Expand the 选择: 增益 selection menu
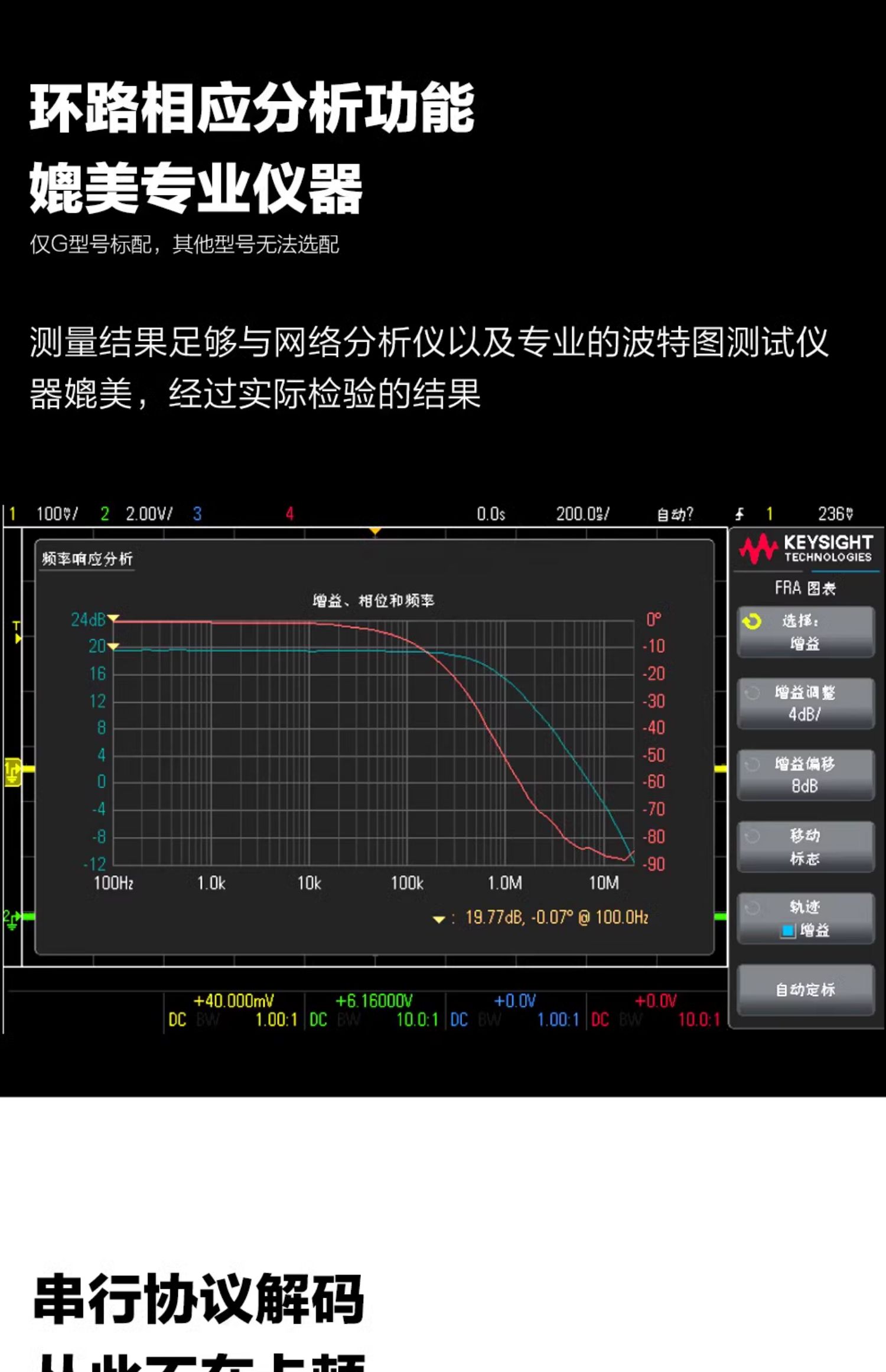 [x=806, y=632]
